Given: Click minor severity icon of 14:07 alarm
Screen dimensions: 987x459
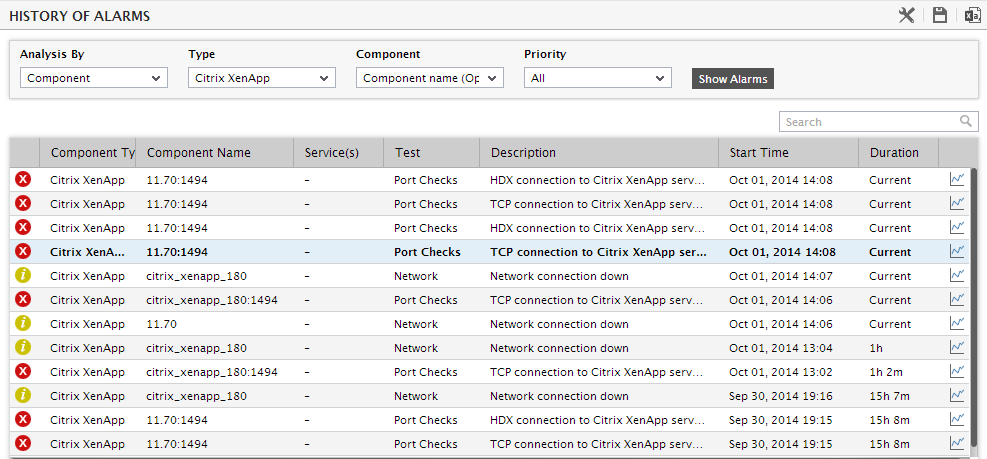Looking at the screenshot, I should click(x=23, y=276).
